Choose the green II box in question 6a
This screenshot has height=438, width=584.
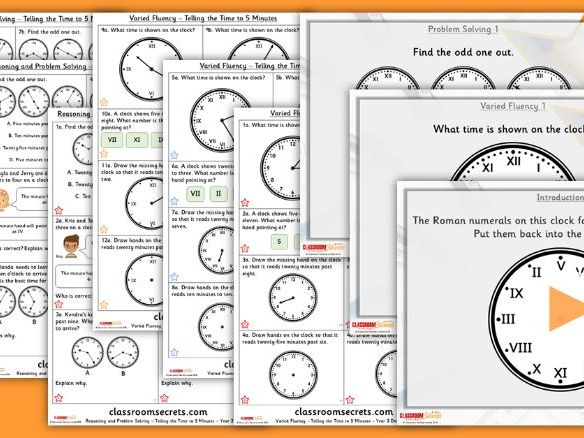pos(219,194)
